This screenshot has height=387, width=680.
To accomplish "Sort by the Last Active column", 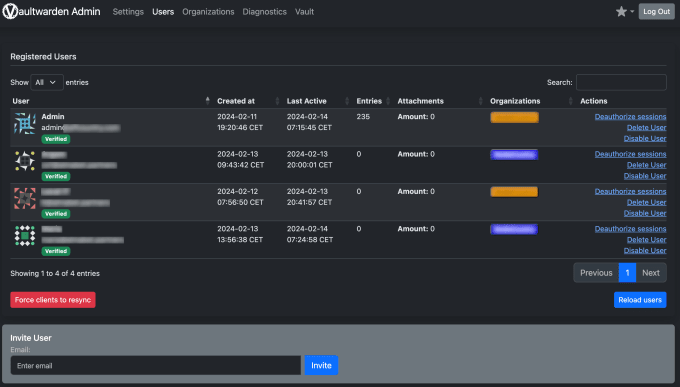I will 347,101.
